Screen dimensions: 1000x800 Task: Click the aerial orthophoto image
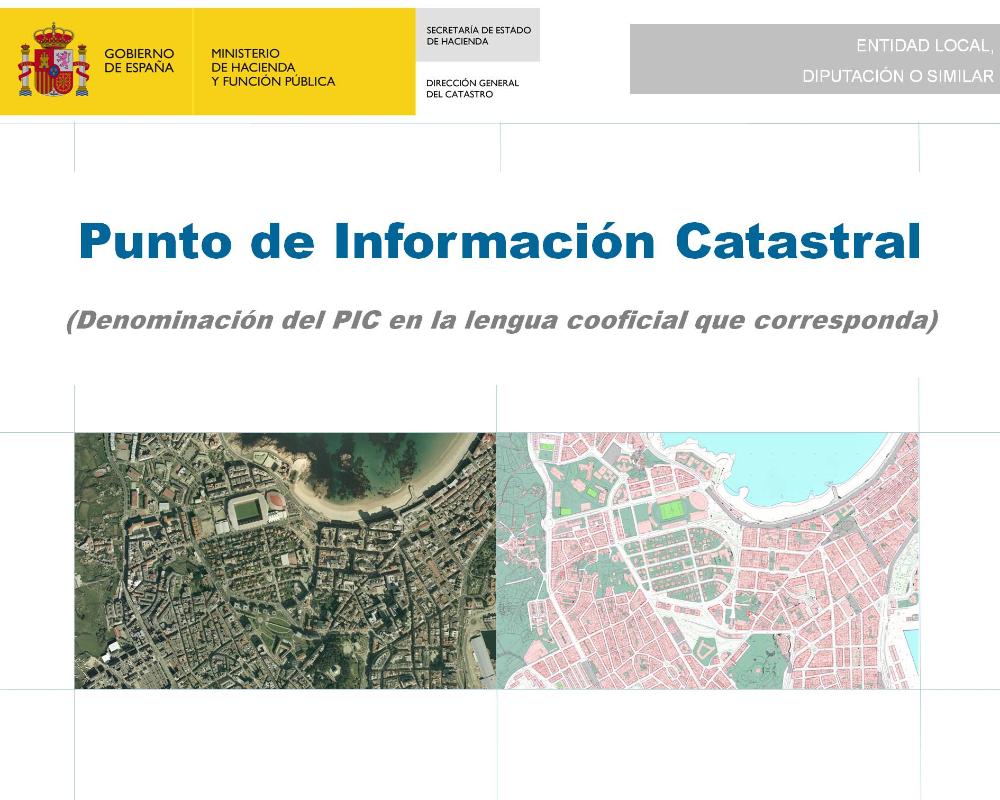(285, 561)
